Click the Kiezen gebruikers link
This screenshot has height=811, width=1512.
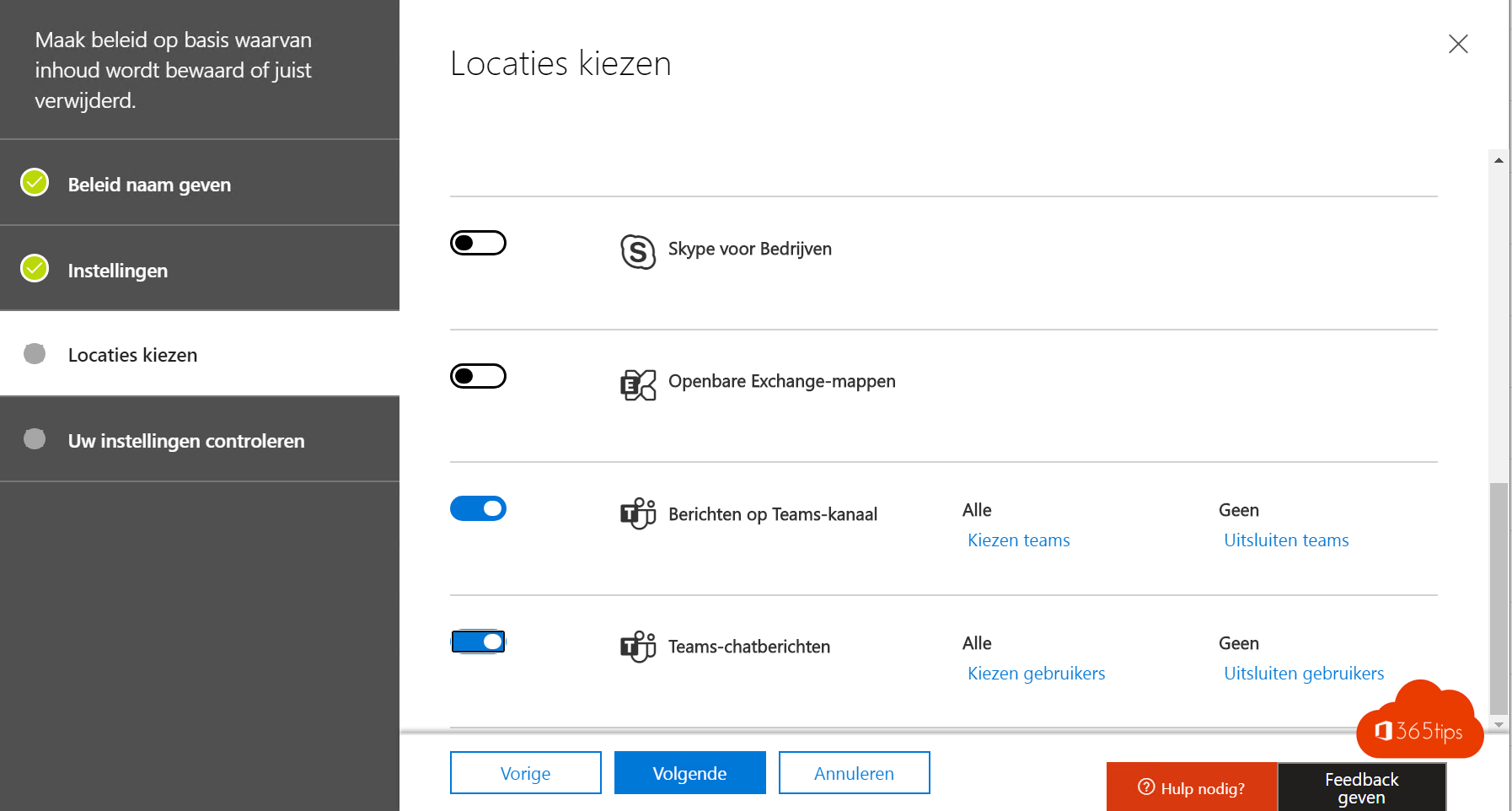[1036, 674]
